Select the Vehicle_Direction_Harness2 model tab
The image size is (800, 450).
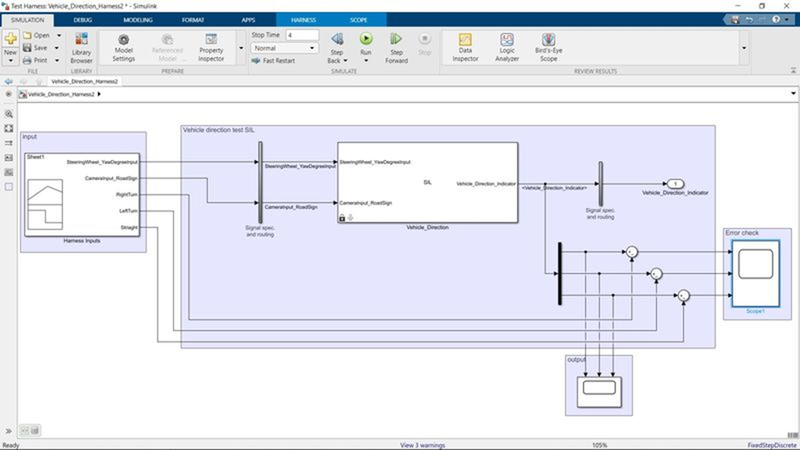85,81
